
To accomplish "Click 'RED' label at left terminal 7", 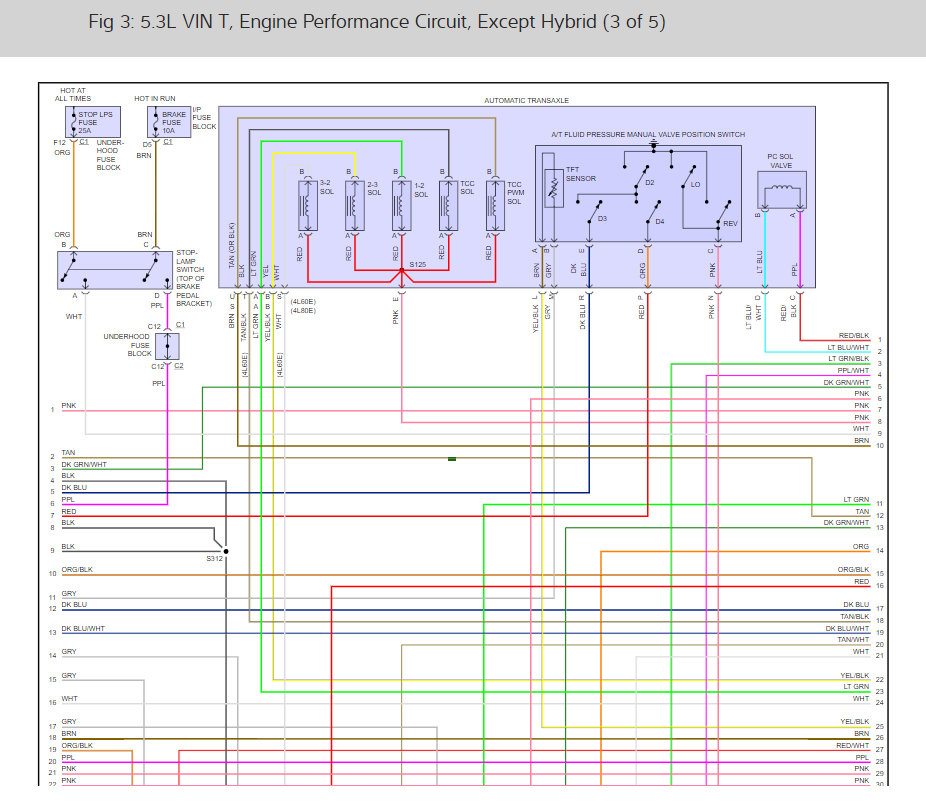I will pos(69,512).
